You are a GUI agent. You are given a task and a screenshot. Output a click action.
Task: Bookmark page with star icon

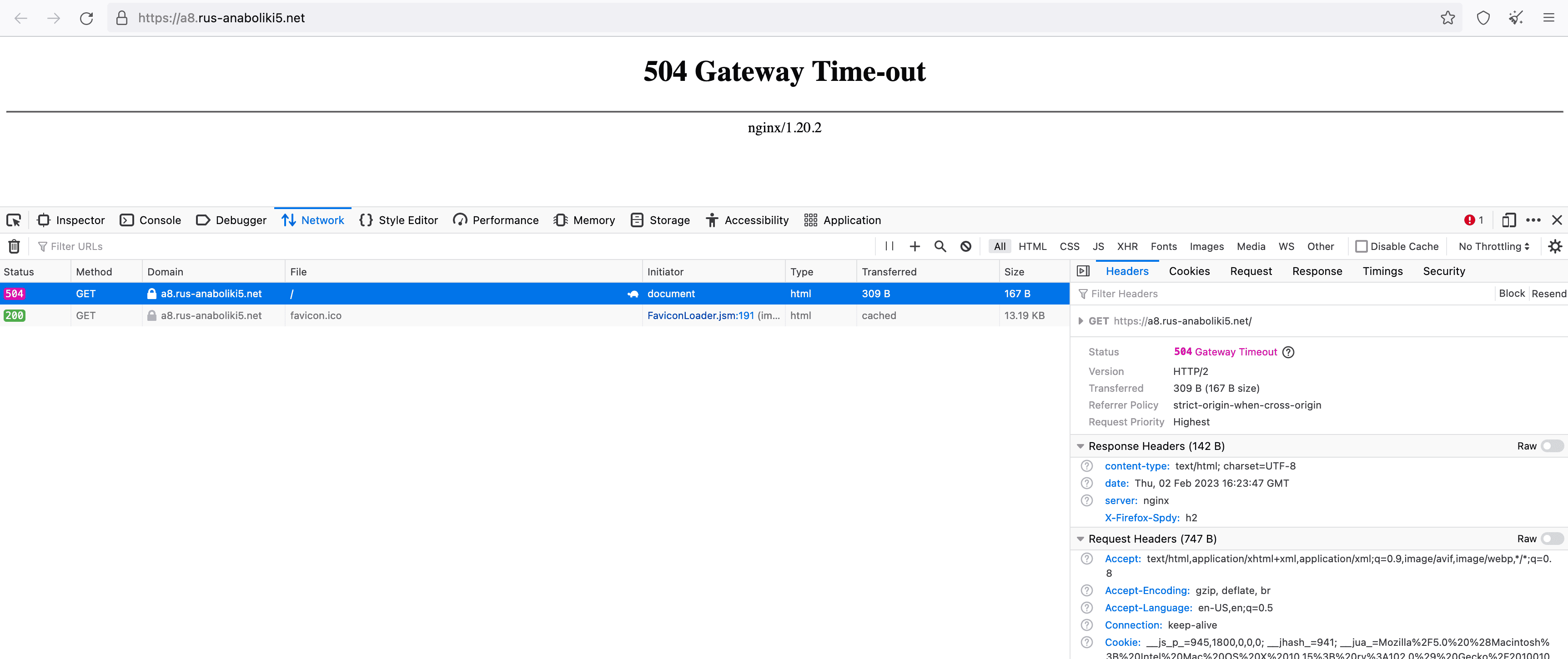coord(1447,18)
